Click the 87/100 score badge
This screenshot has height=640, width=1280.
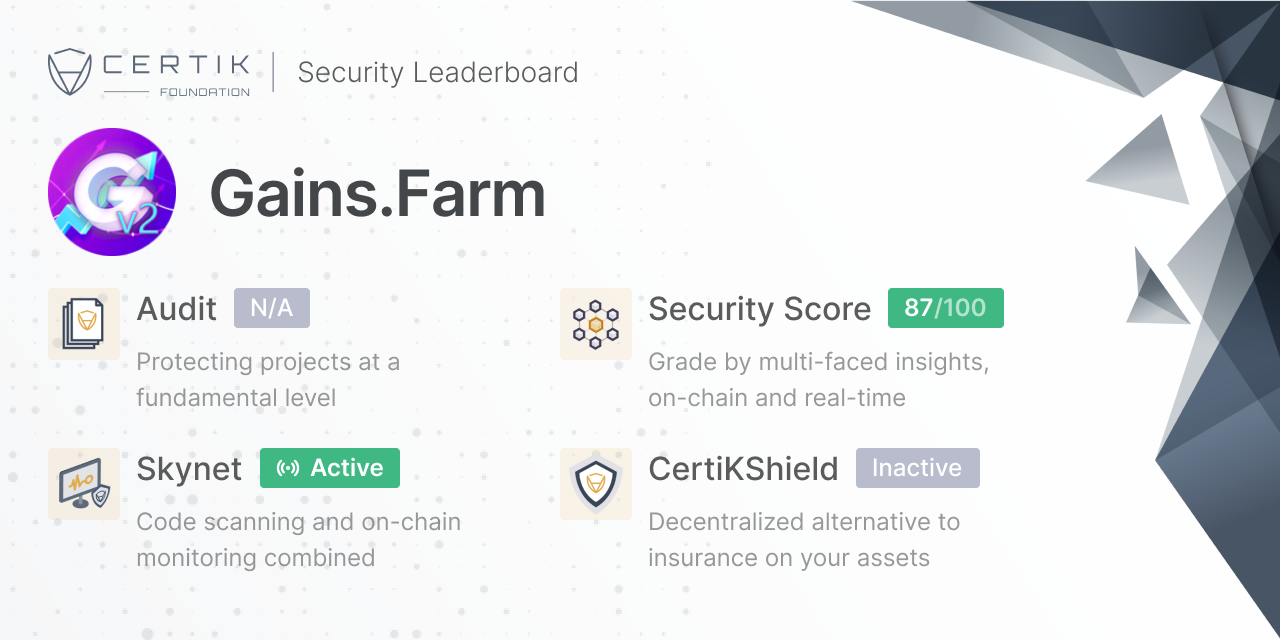click(946, 308)
